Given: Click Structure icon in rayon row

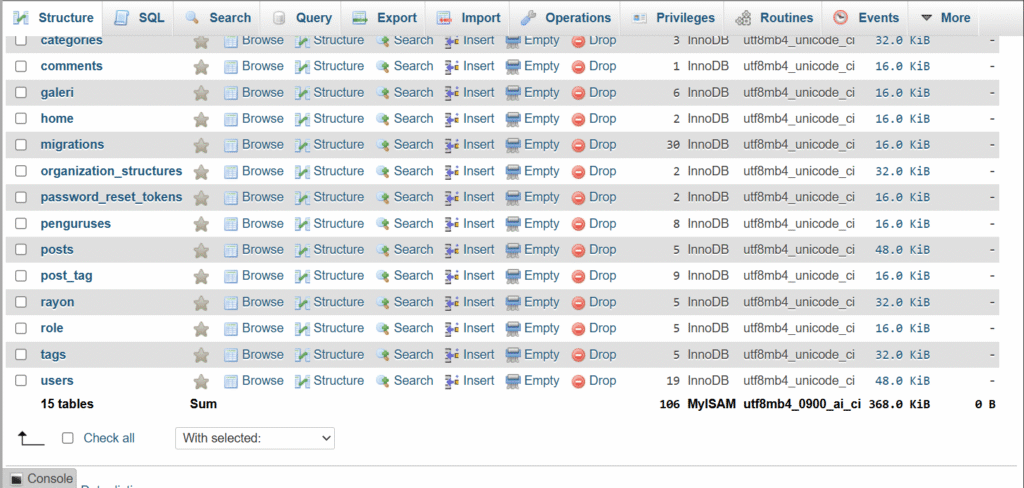Looking at the screenshot, I should 302,302.
